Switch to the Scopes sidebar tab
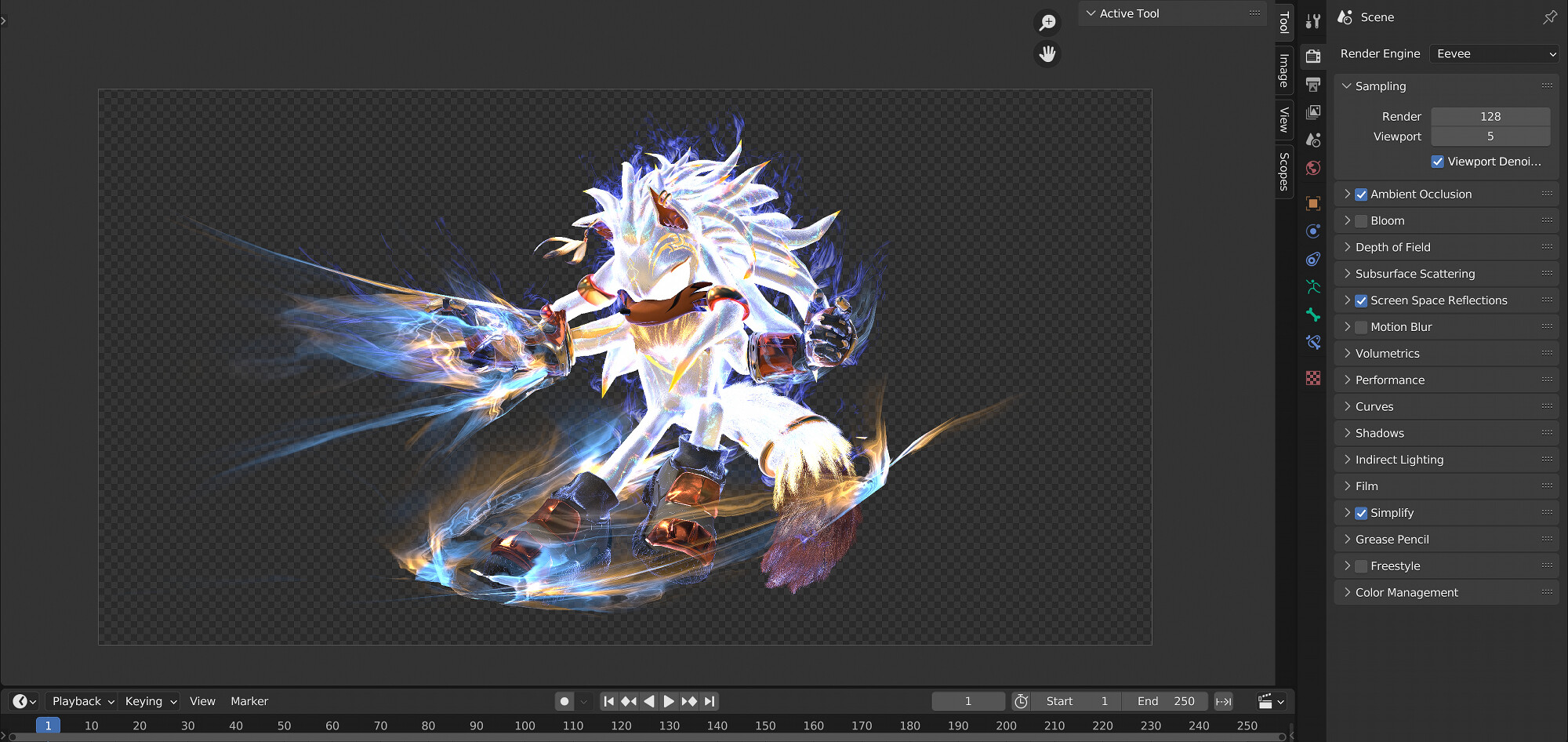The image size is (1568, 742). click(x=1284, y=171)
